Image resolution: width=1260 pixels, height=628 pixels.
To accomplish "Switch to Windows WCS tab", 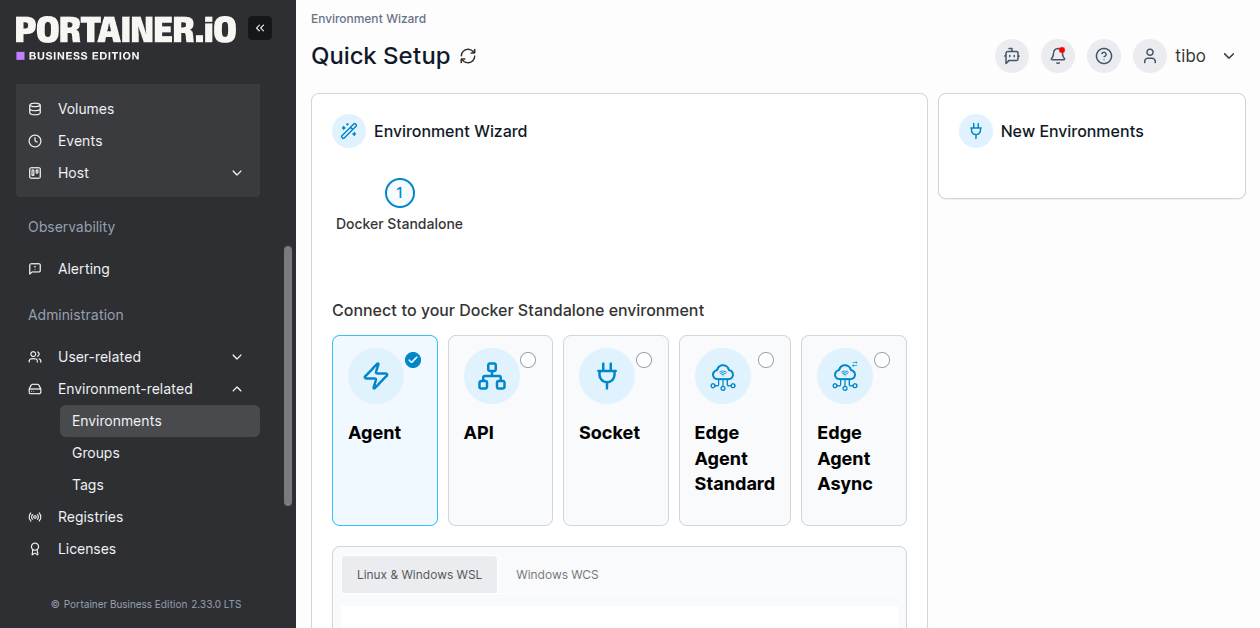I will click(x=557, y=575).
